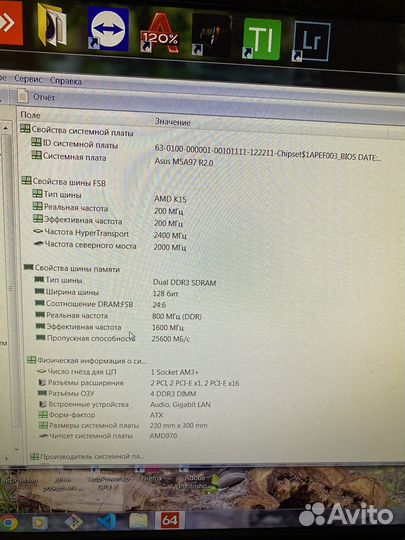The image size is (405, 540).
Task: Click the motherboard icon beside Тип шины AMD K15
Action: [x=37, y=194]
